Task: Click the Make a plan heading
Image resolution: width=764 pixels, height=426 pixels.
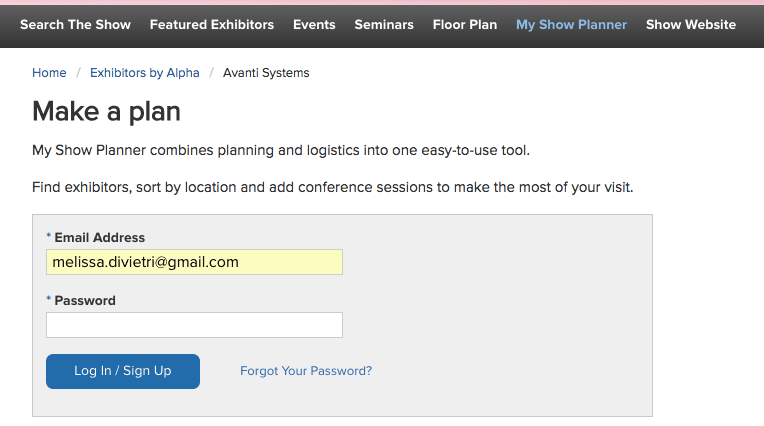Action: click(x=106, y=111)
